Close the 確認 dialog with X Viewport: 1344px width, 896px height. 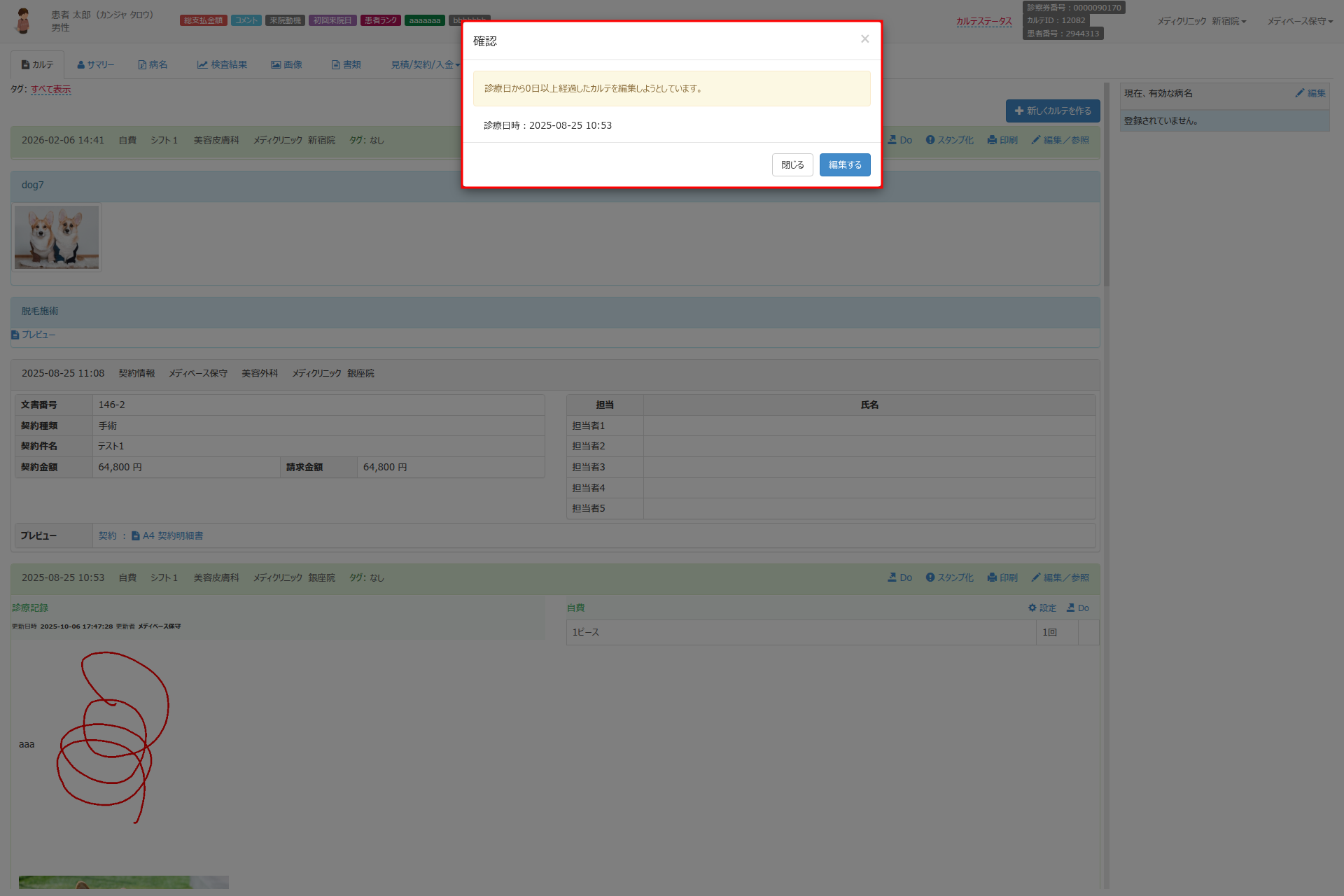(x=864, y=39)
